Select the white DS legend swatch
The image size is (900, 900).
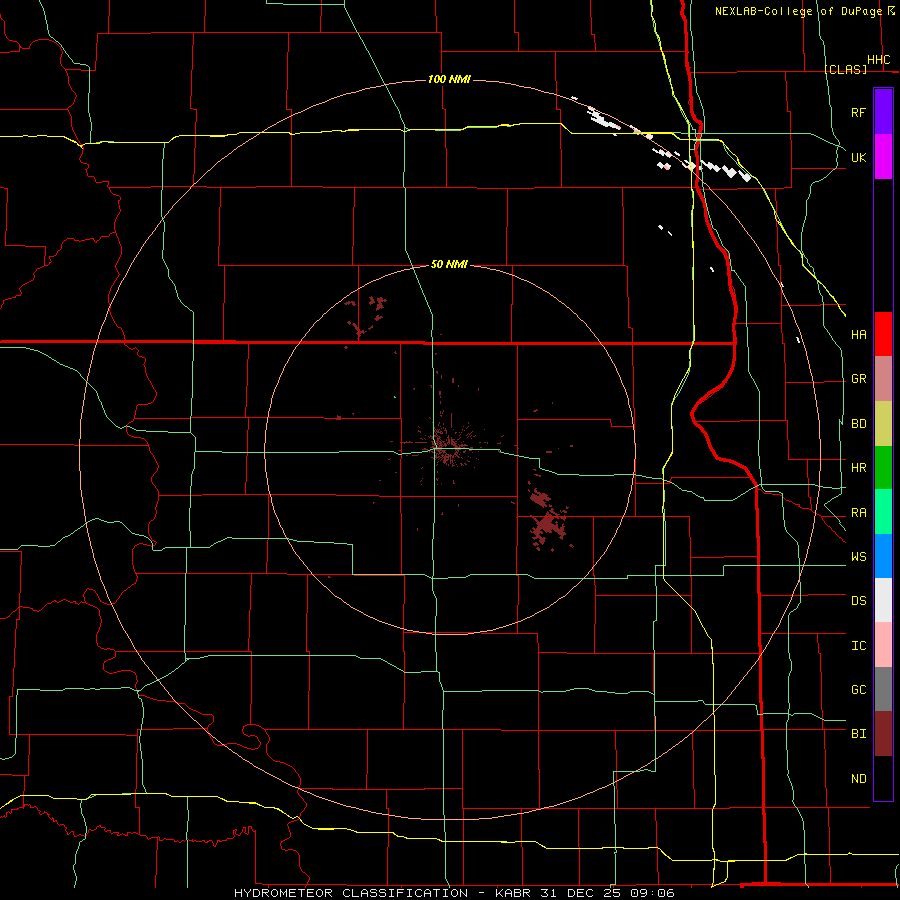[883, 600]
